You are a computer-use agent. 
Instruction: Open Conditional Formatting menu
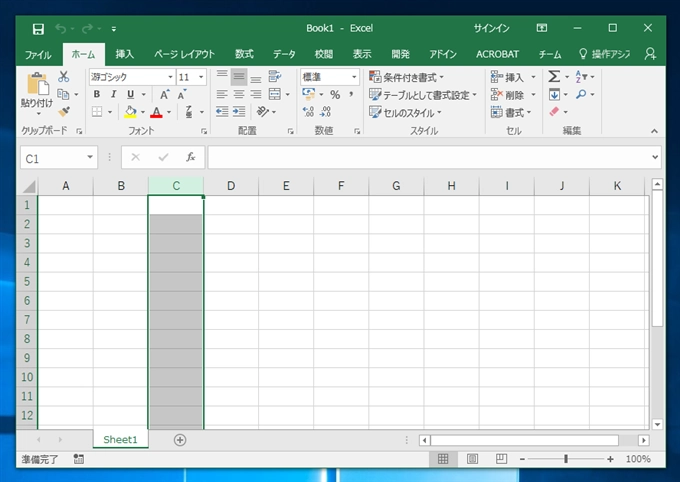coord(406,77)
